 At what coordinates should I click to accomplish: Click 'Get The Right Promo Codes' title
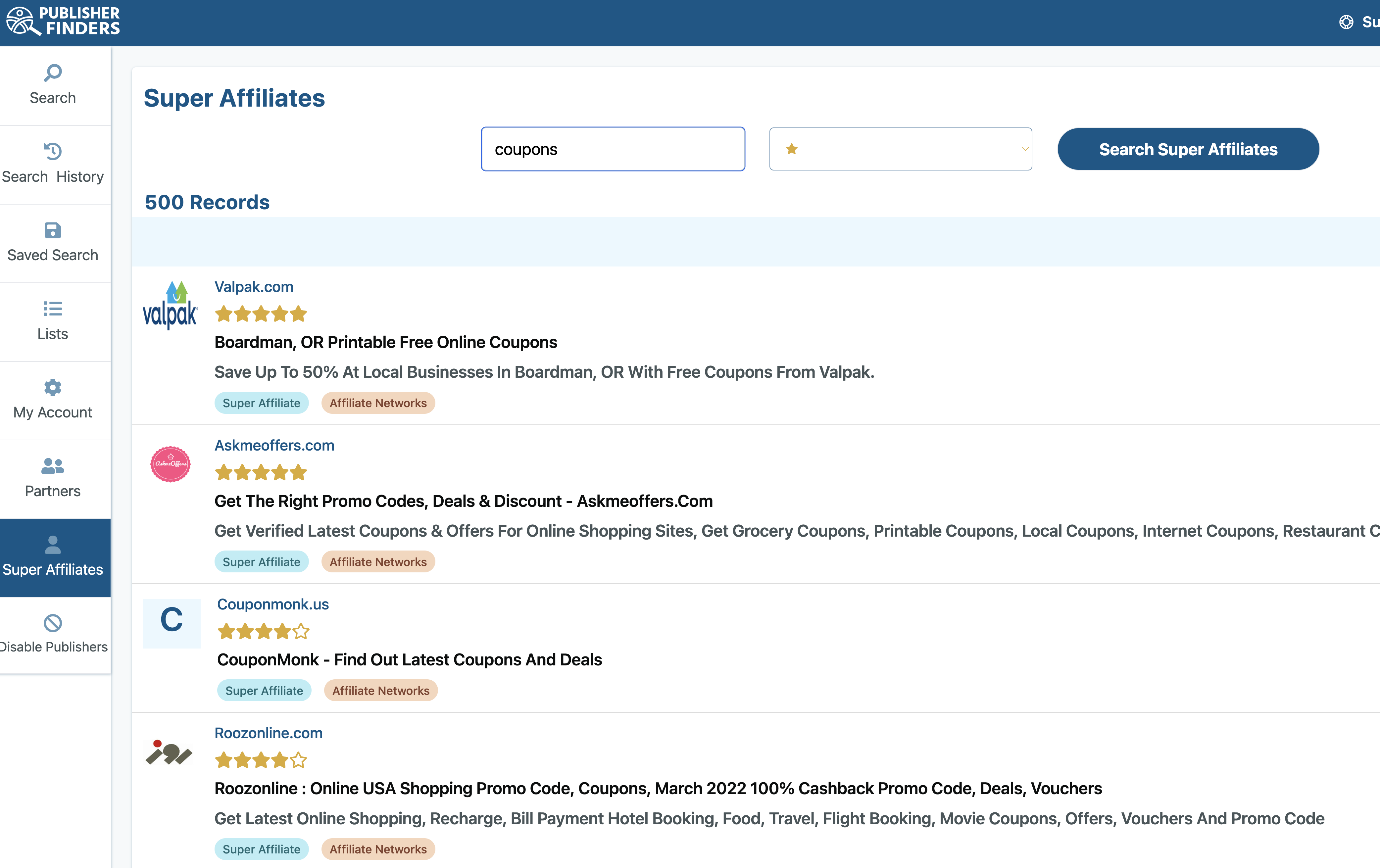[x=464, y=501]
